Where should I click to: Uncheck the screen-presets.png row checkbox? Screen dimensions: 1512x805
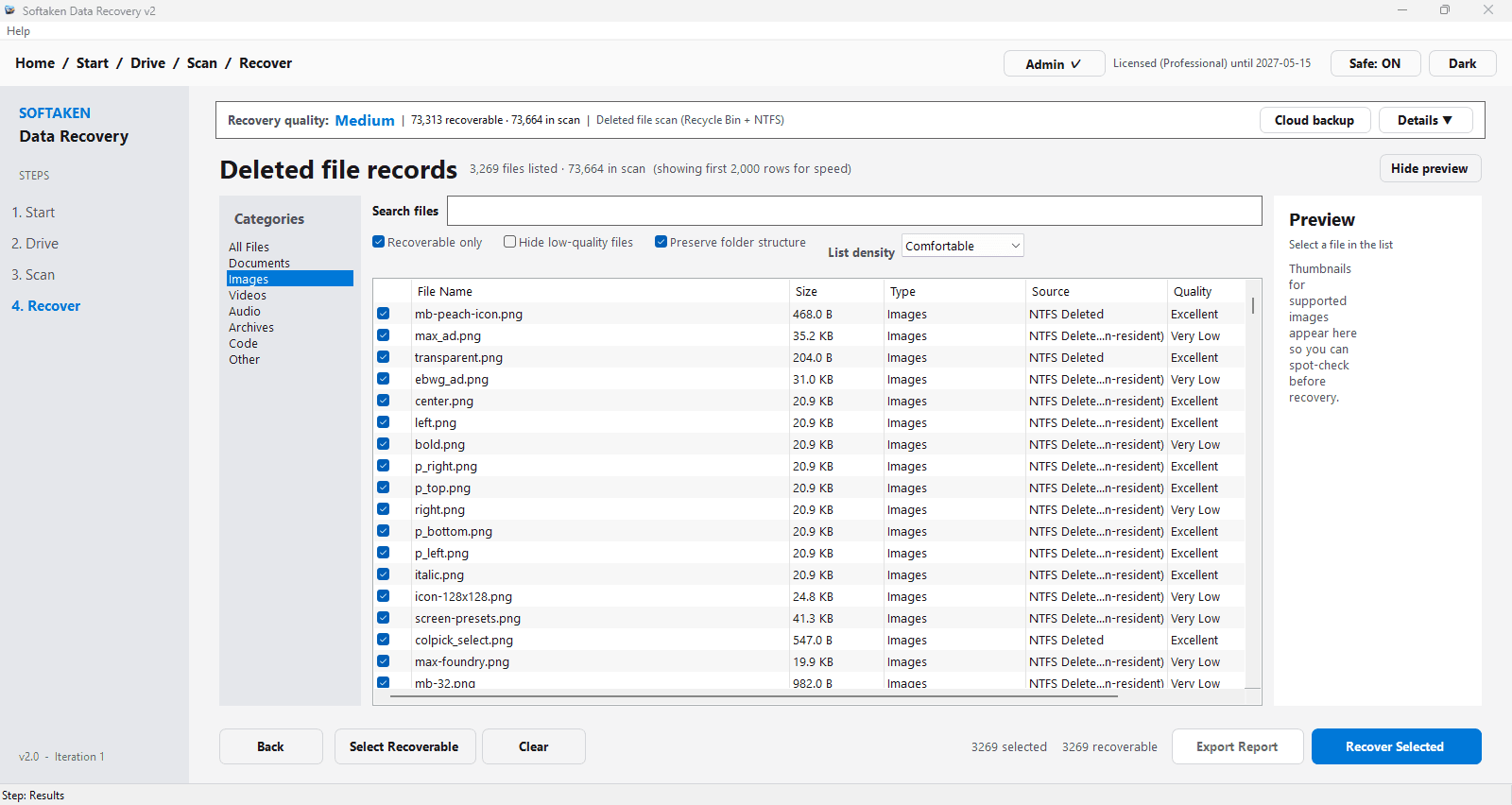[x=384, y=618]
